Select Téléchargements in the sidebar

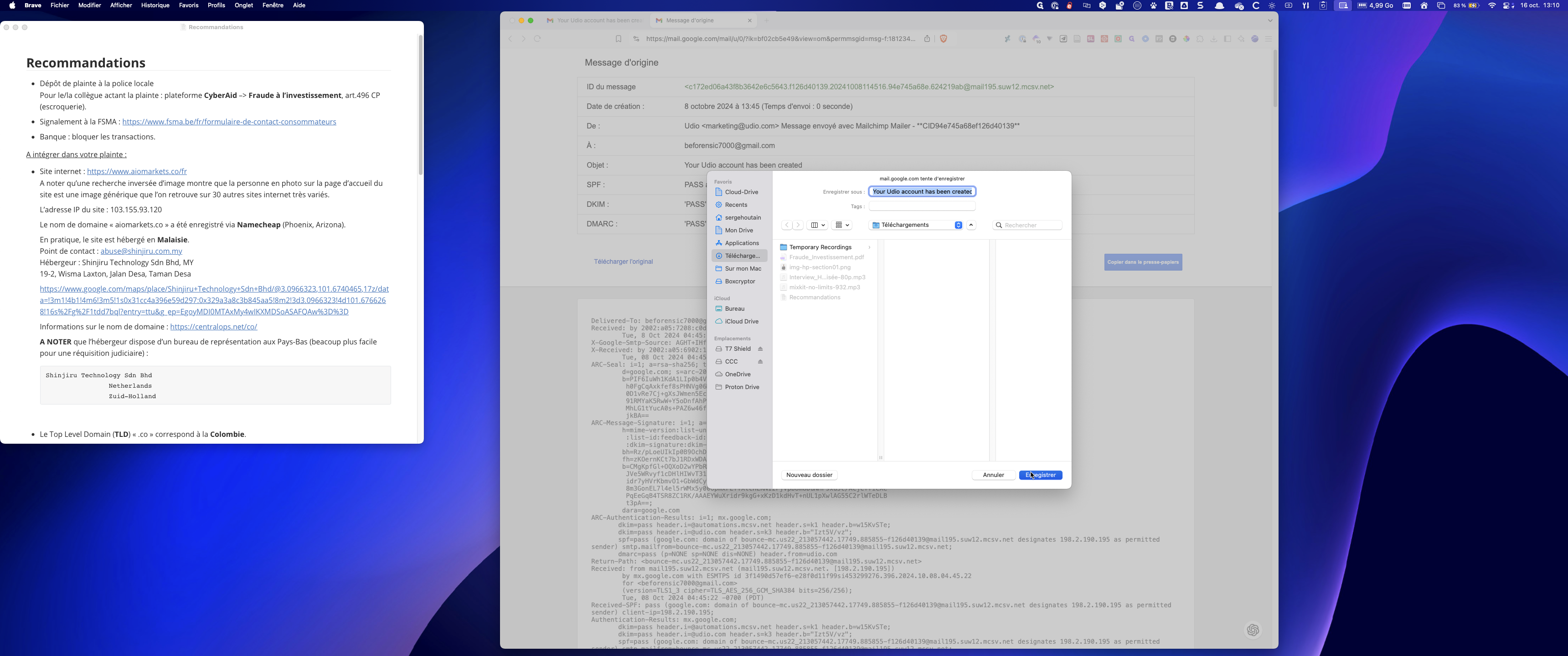pyautogui.click(x=739, y=256)
